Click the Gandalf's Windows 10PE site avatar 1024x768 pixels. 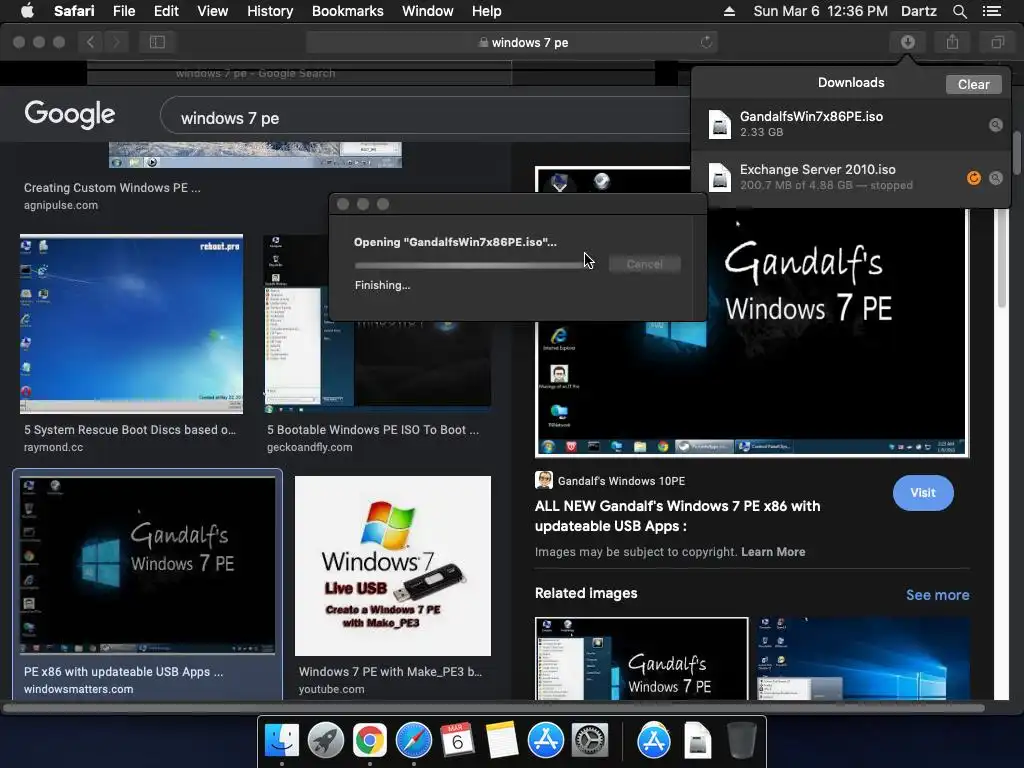(543, 480)
